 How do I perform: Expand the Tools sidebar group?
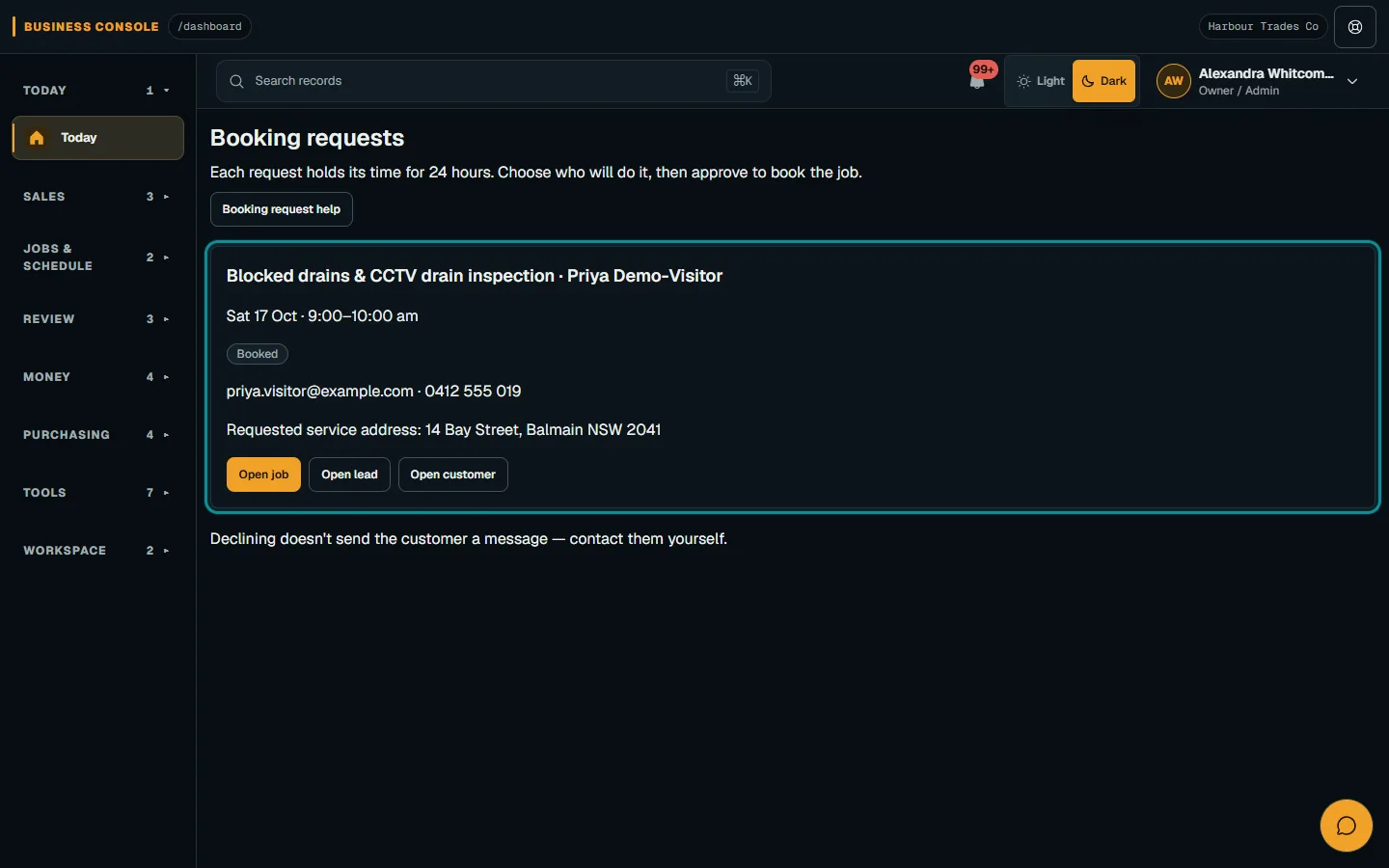(96, 493)
